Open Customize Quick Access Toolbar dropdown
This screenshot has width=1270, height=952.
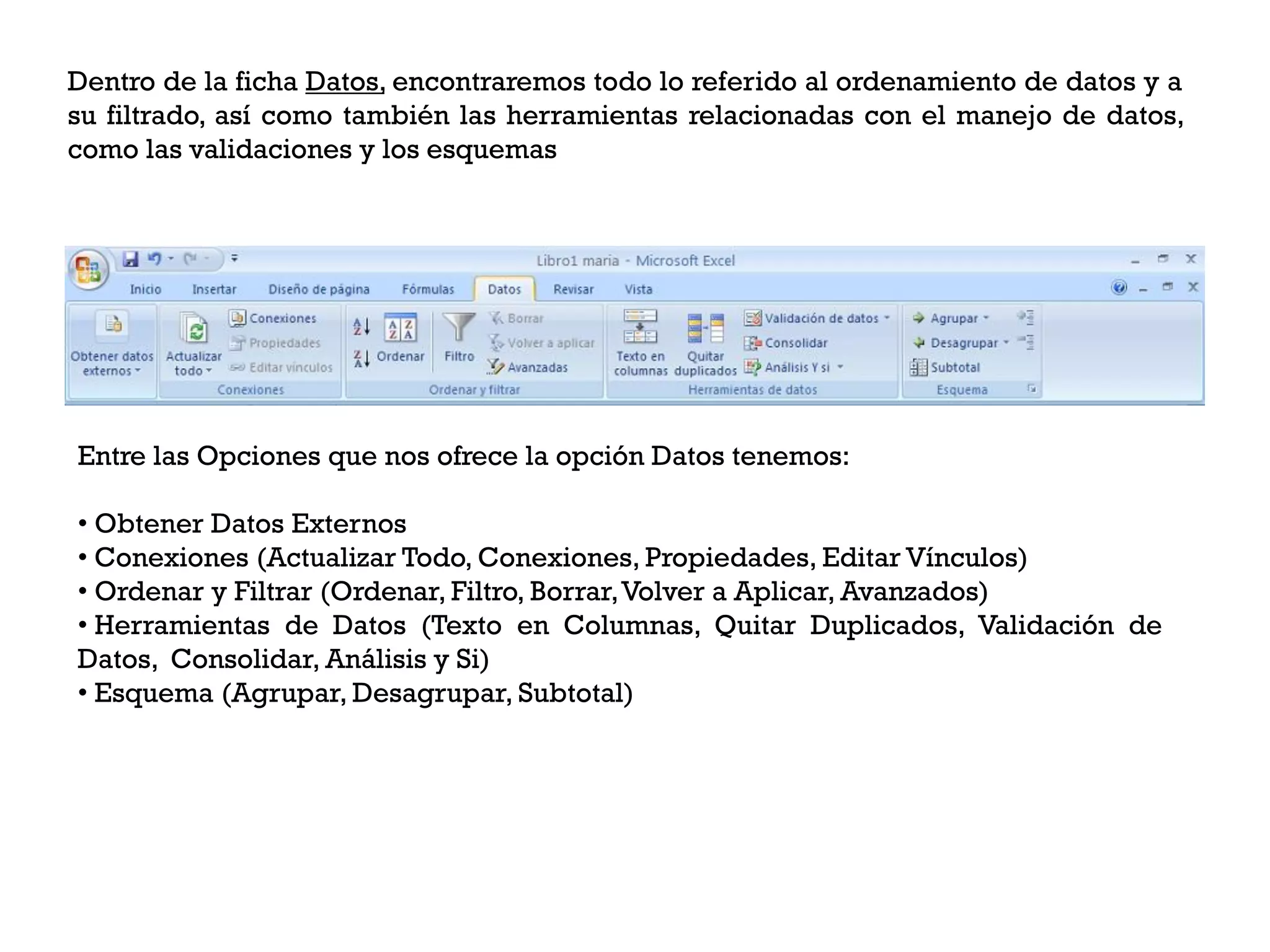234,258
